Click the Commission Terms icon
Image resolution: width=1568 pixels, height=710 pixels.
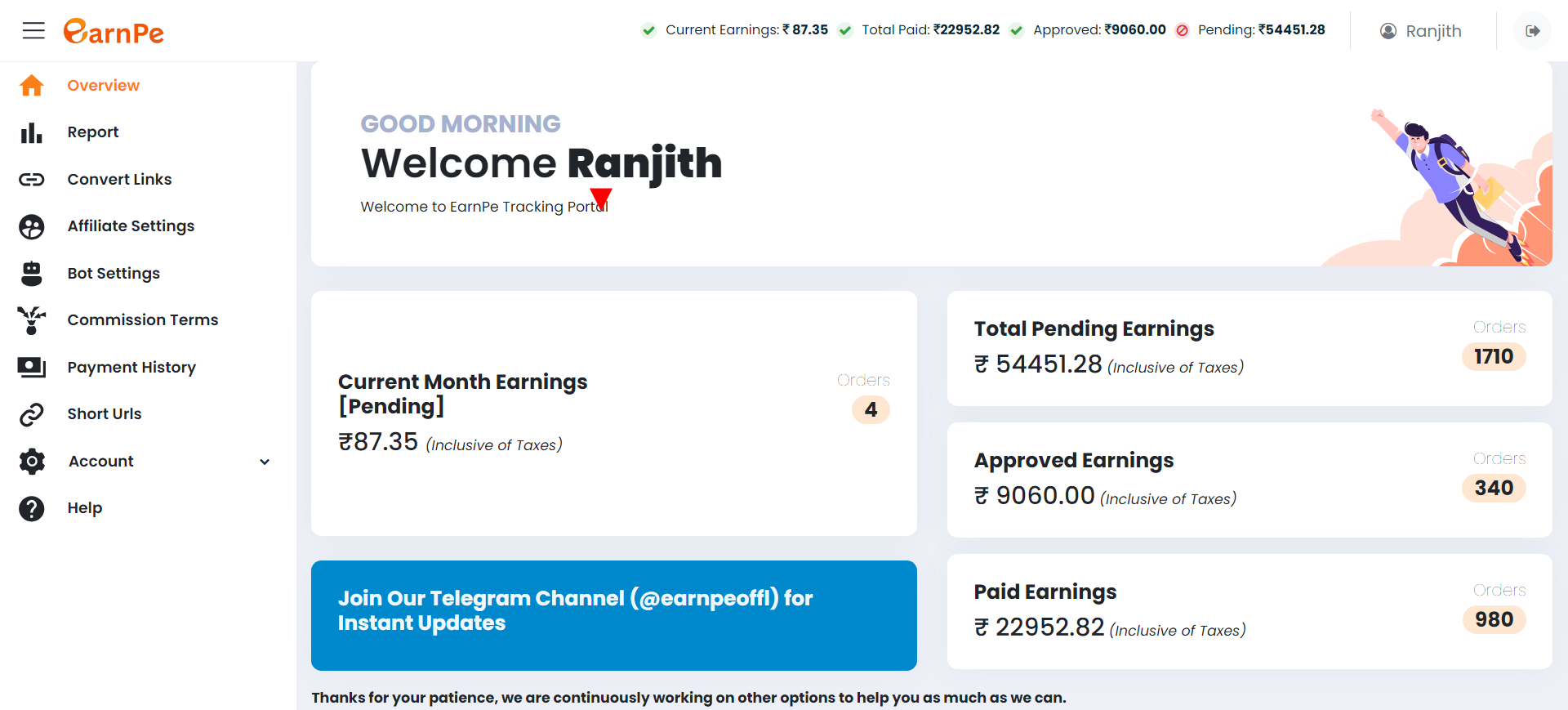tap(32, 320)
